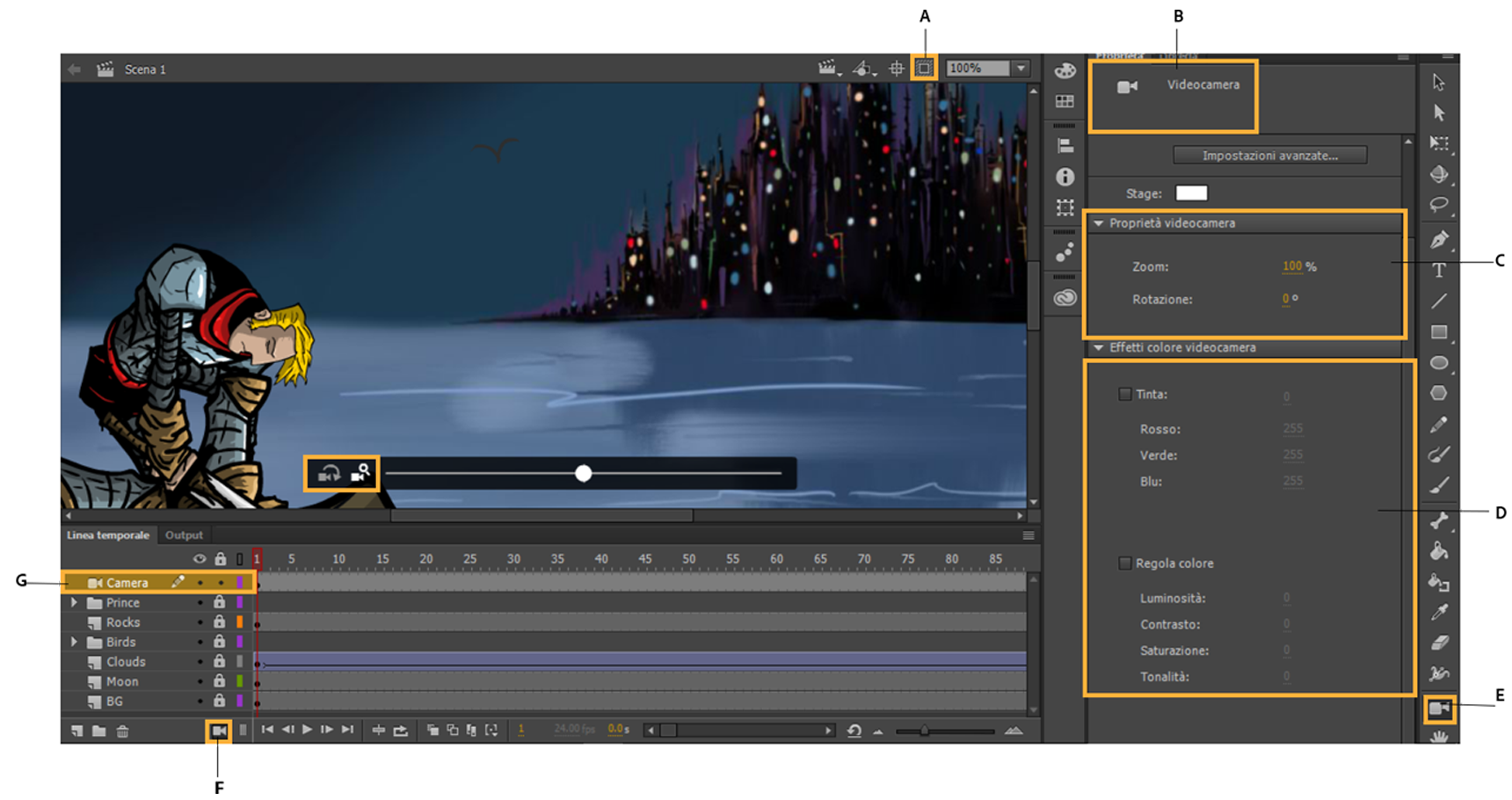Screen dimensions: 1512x800
Task: Open the timeline panel options menu
Action: pos(1028,535)
